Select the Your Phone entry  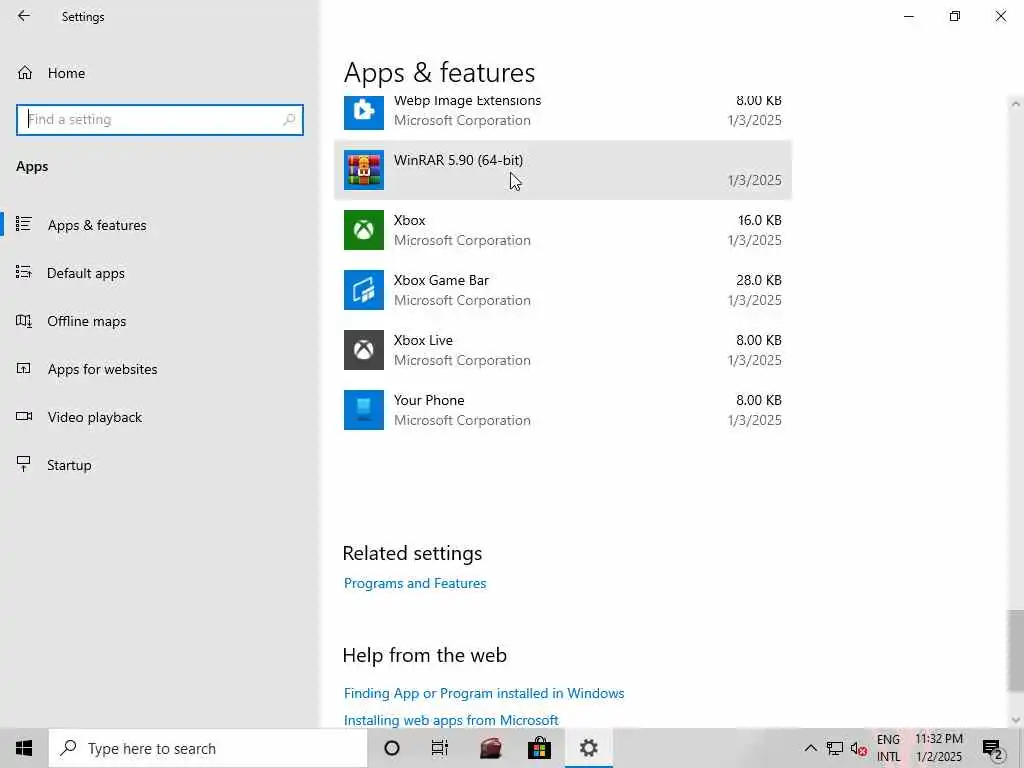[x=562, y=410]
